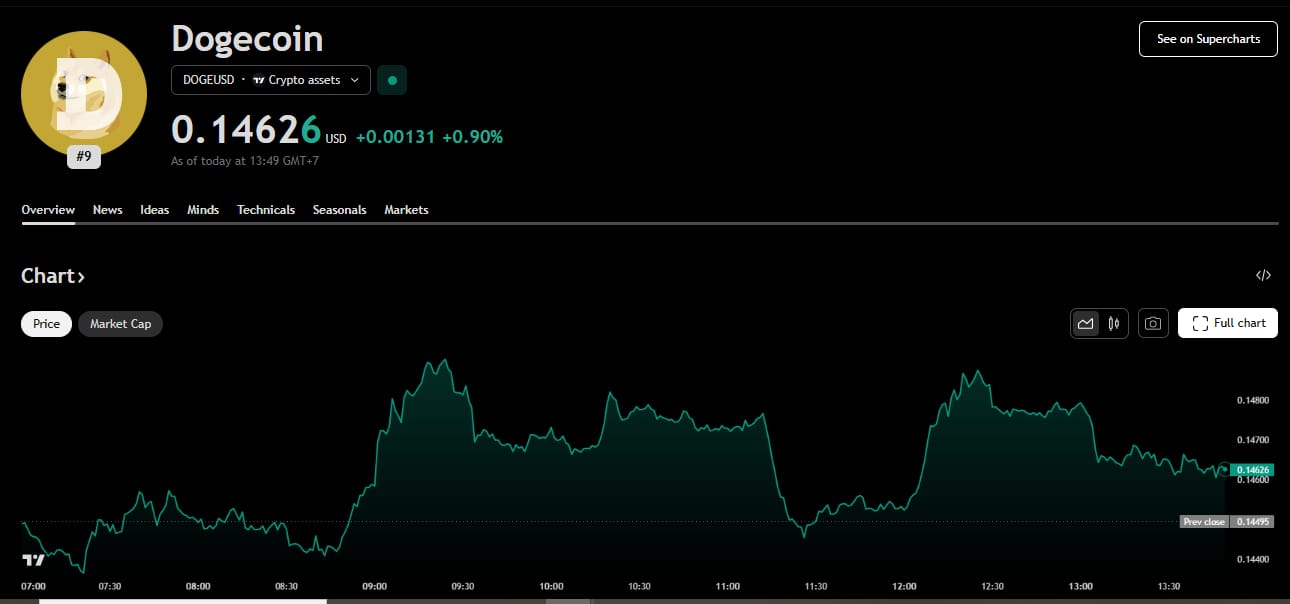Viewport: 1290px width, 604px height.
Task: Switch to the Technicals tab
Action: point(265,210)
